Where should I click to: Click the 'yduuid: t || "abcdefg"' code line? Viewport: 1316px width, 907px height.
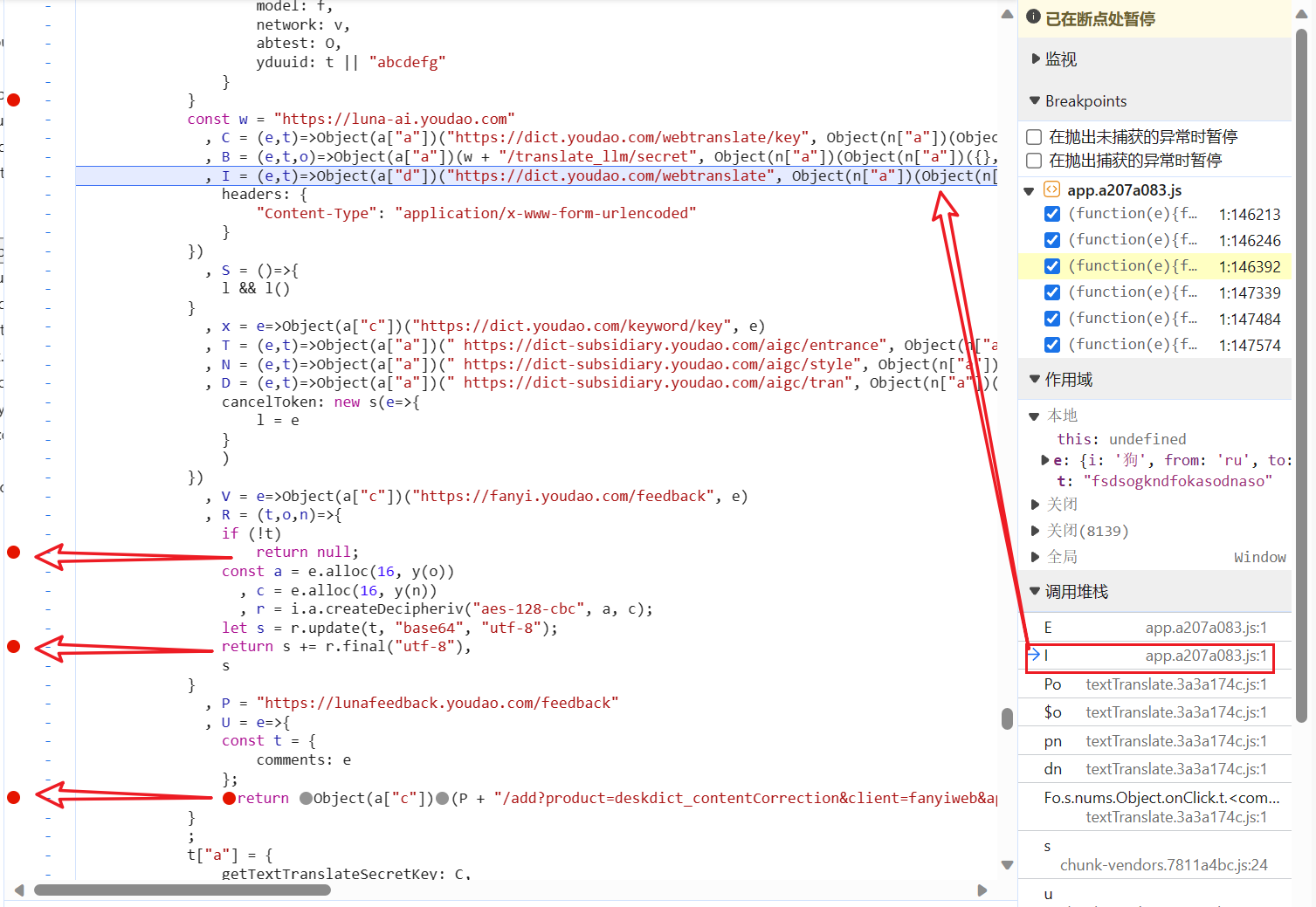point(351,62)
